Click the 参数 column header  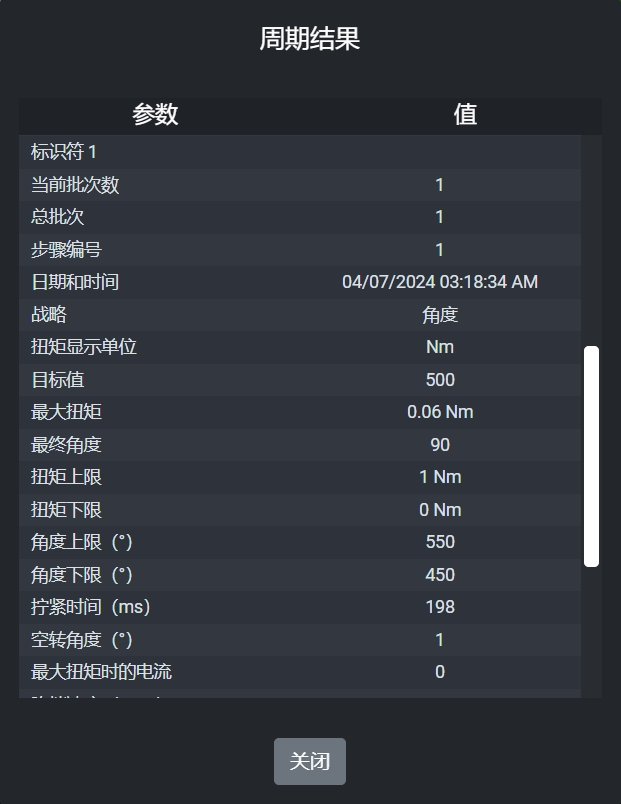tap(155, 114)
